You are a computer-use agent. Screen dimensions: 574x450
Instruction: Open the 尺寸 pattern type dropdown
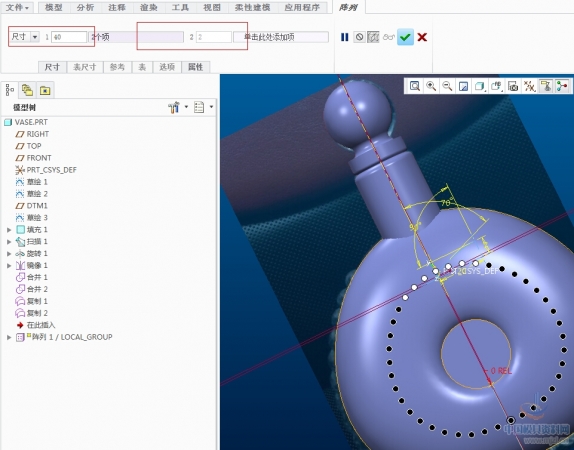[x=35, y=37]
